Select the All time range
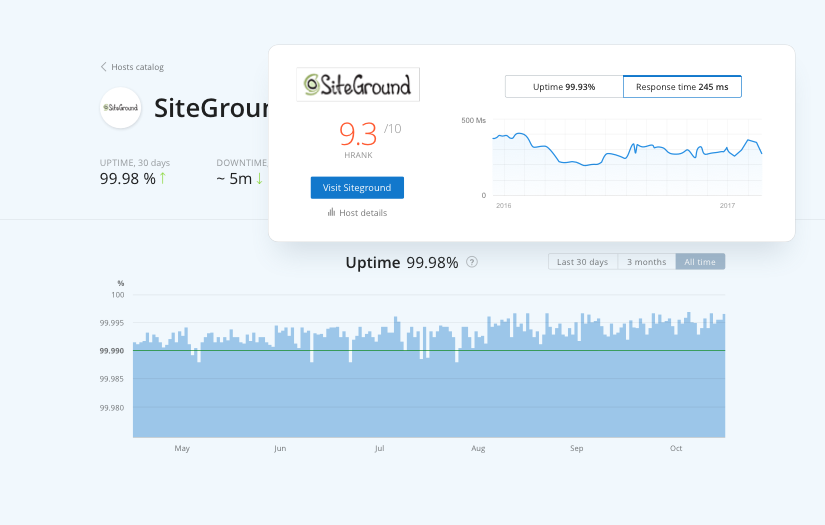This screenshot has width=825, height=525. (x=700, y=262)
